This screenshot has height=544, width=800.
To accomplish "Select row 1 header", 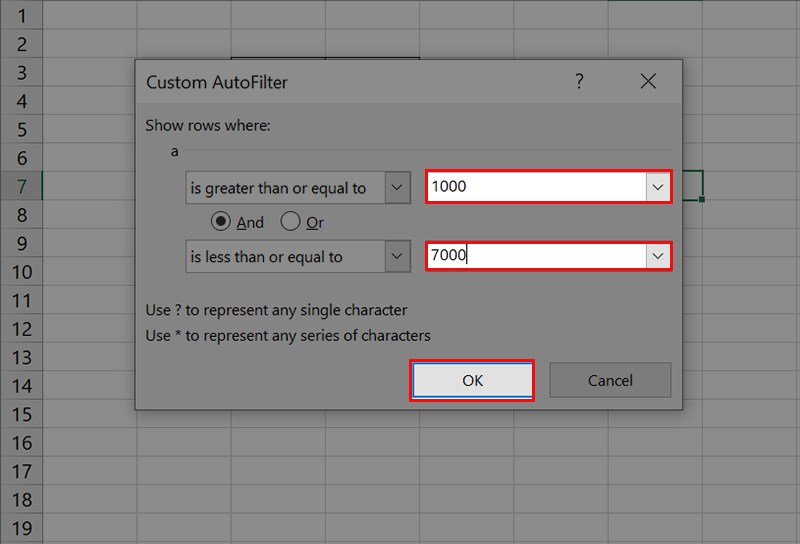I will point(21,16).
